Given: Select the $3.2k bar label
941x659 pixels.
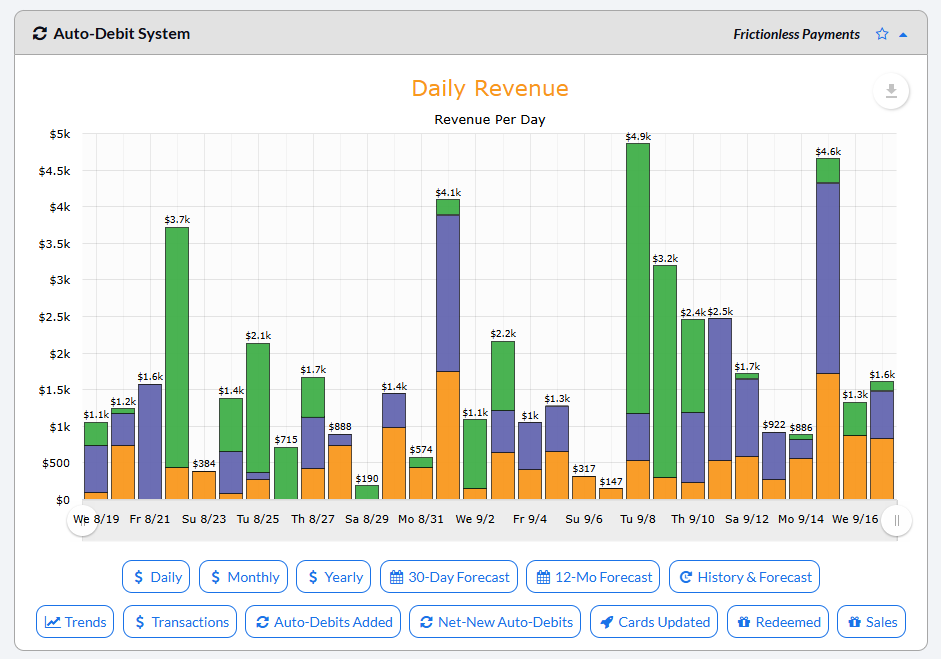Looking at the screenshot, I should (x=665, y=259).
